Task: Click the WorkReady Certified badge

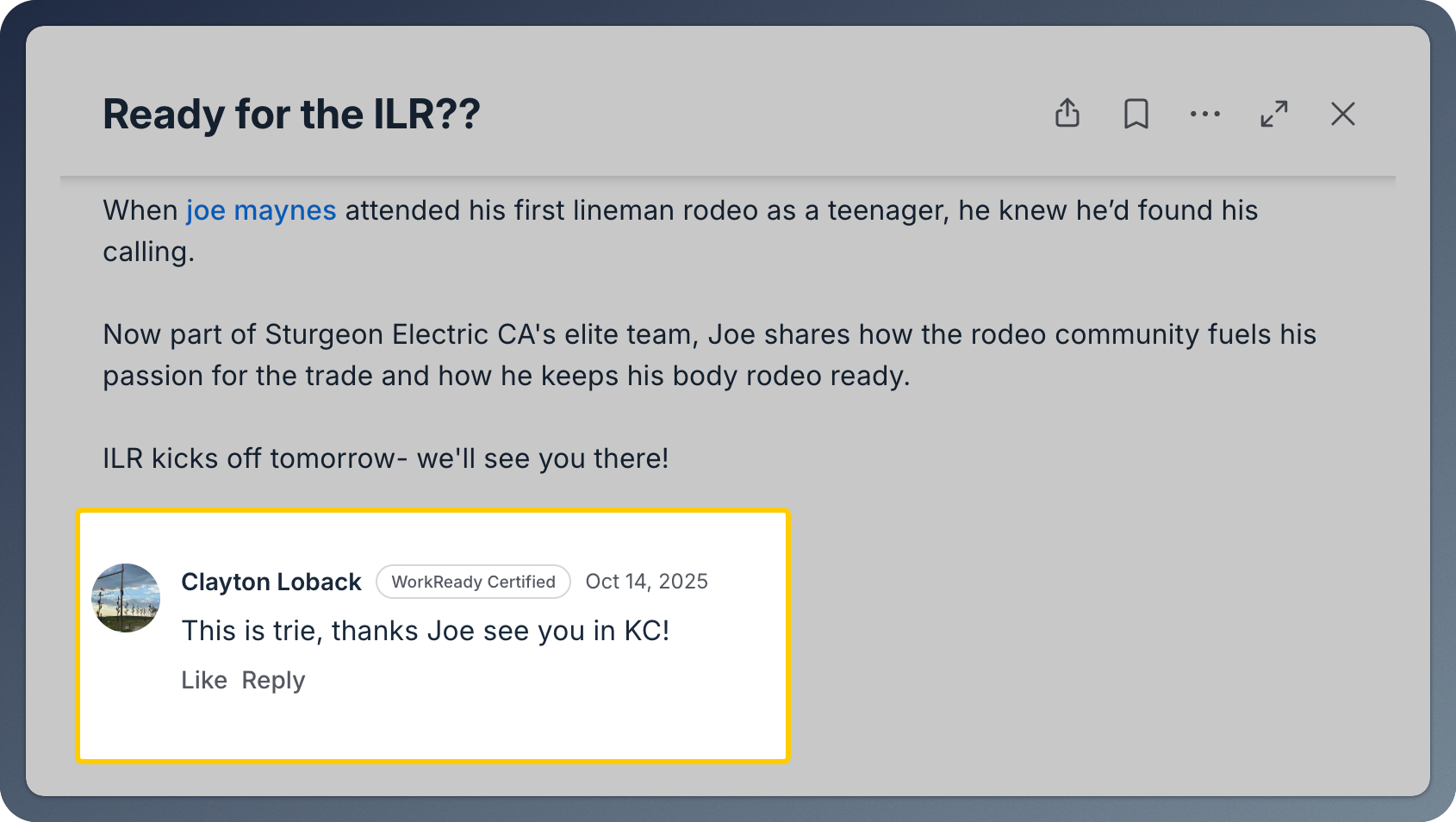Action: click(x=473, y=582)
